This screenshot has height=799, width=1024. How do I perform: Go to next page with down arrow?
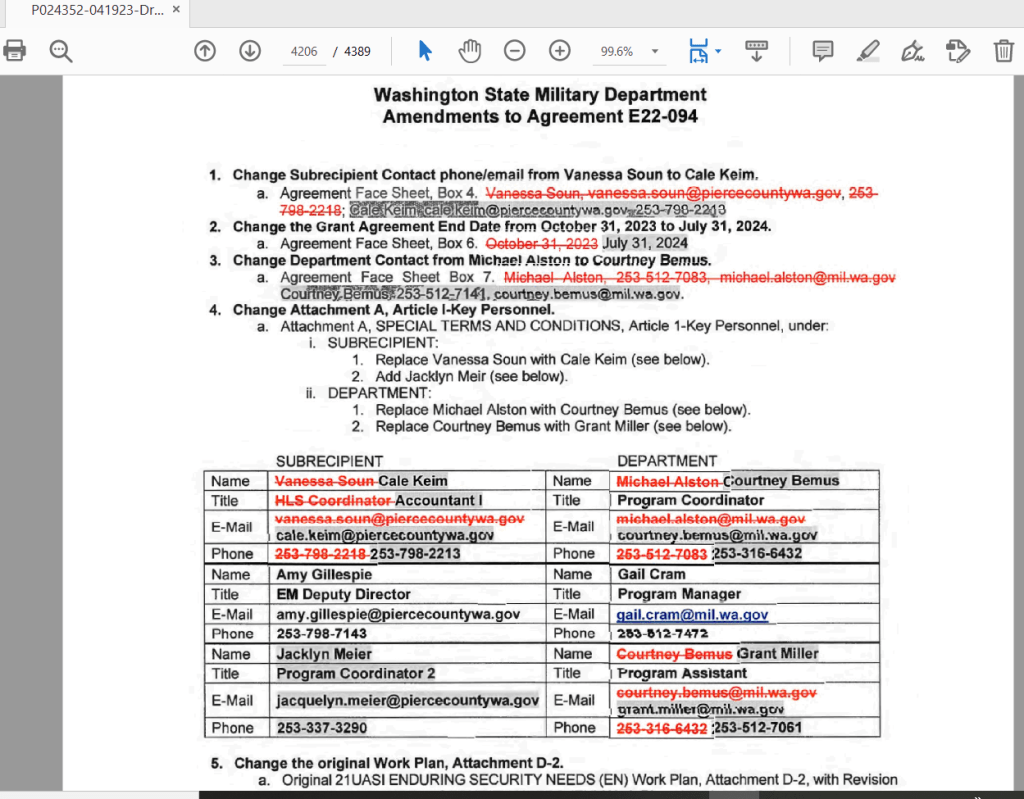point(249,51)
